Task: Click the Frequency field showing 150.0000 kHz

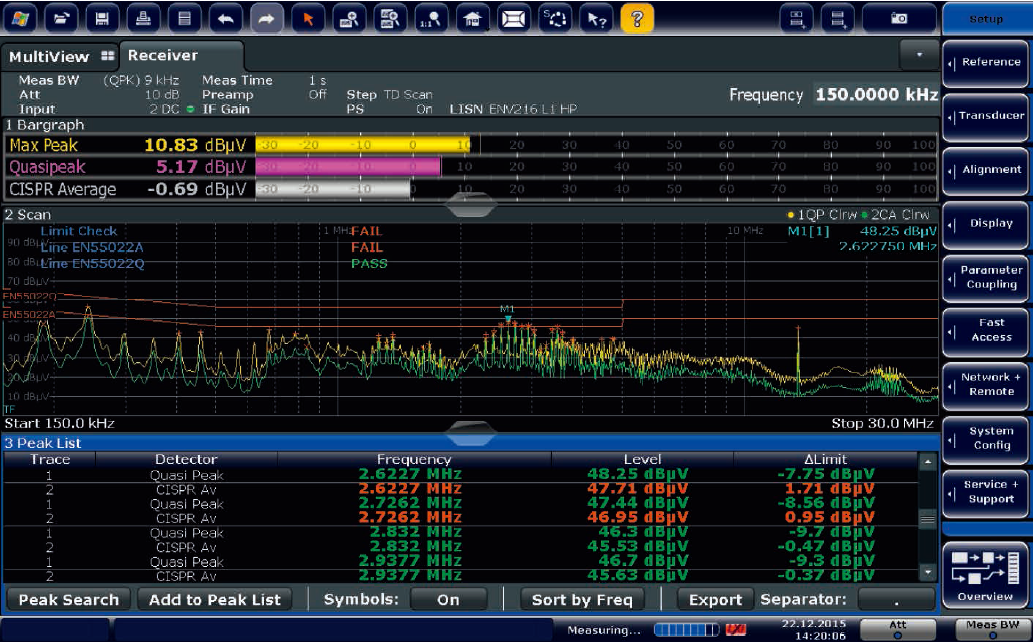Action: point(876,95)
